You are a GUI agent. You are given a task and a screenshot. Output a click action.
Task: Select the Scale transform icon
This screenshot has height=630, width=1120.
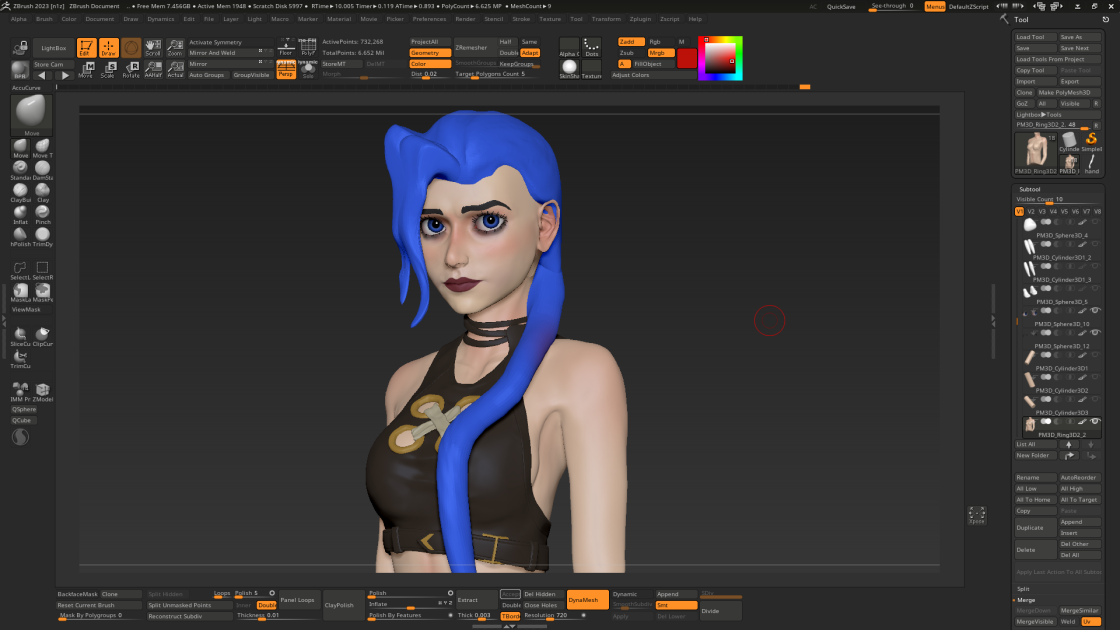[109, 69]
